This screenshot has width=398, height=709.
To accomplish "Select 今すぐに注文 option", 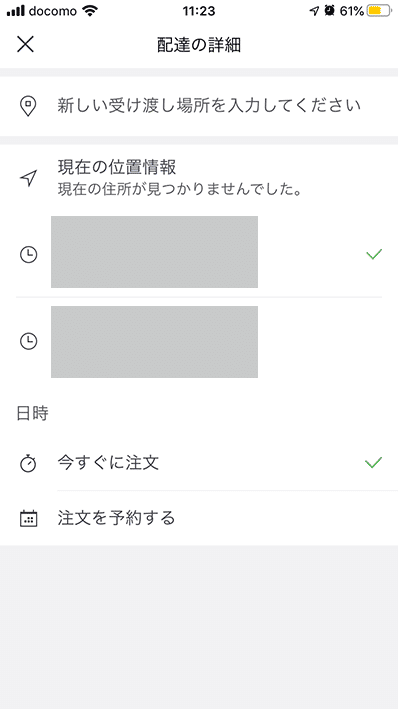I will 199,463.
